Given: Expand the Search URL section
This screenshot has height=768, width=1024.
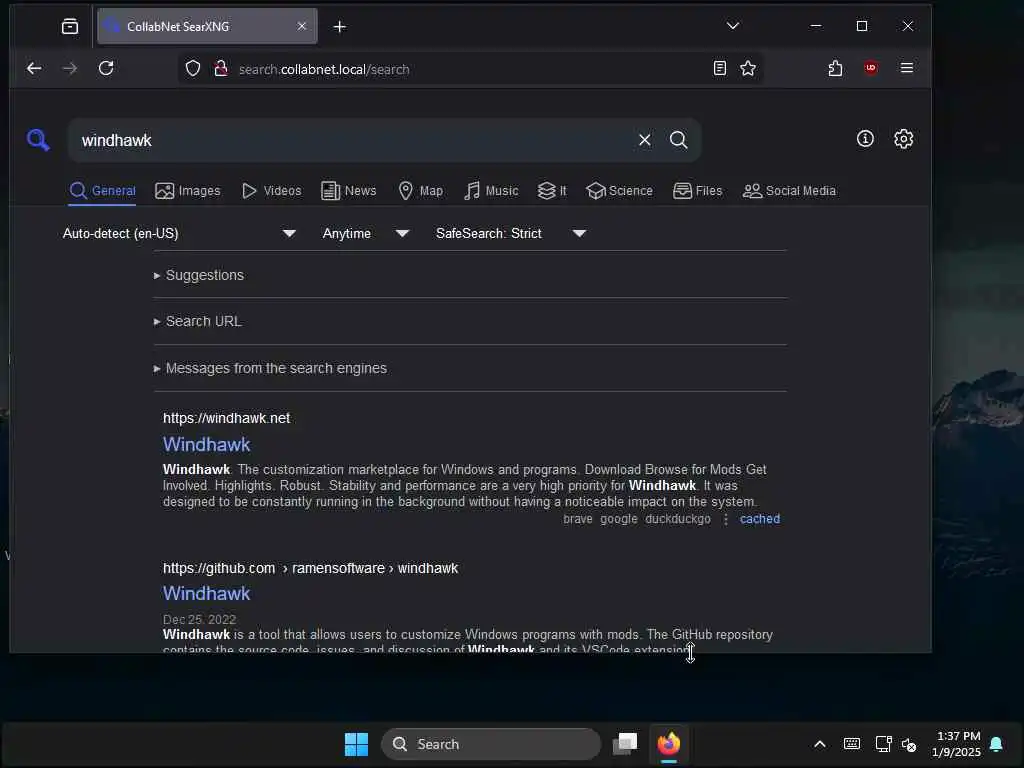Looking at the screenshot, I should 197,321.
